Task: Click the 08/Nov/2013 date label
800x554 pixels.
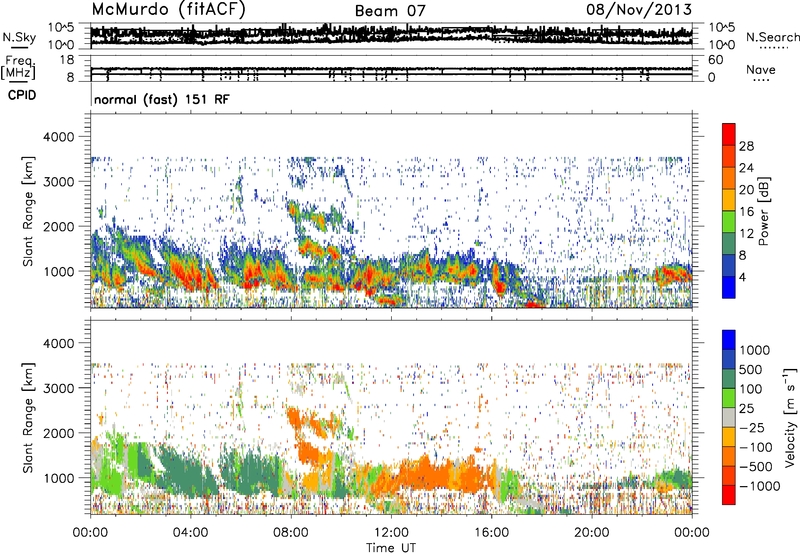Action: (639, 9)
